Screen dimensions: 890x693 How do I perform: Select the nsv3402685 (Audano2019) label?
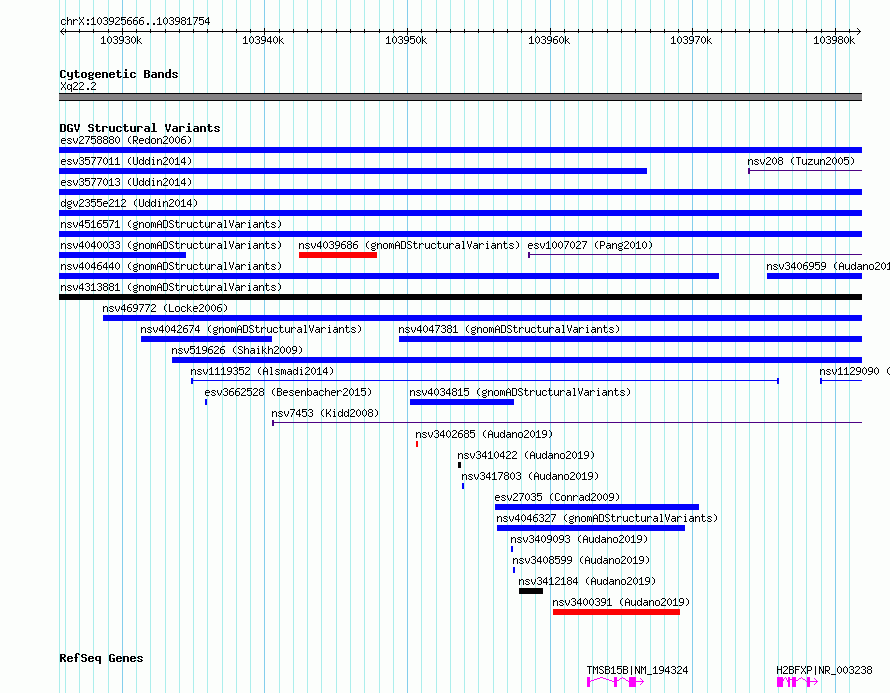(484, 434)
